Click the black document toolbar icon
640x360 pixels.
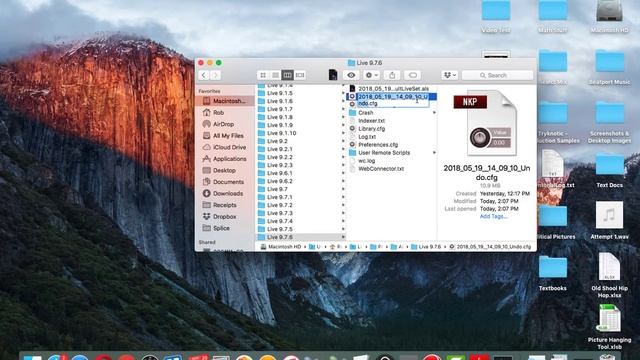pyautogui.click(x=333, y=75)
